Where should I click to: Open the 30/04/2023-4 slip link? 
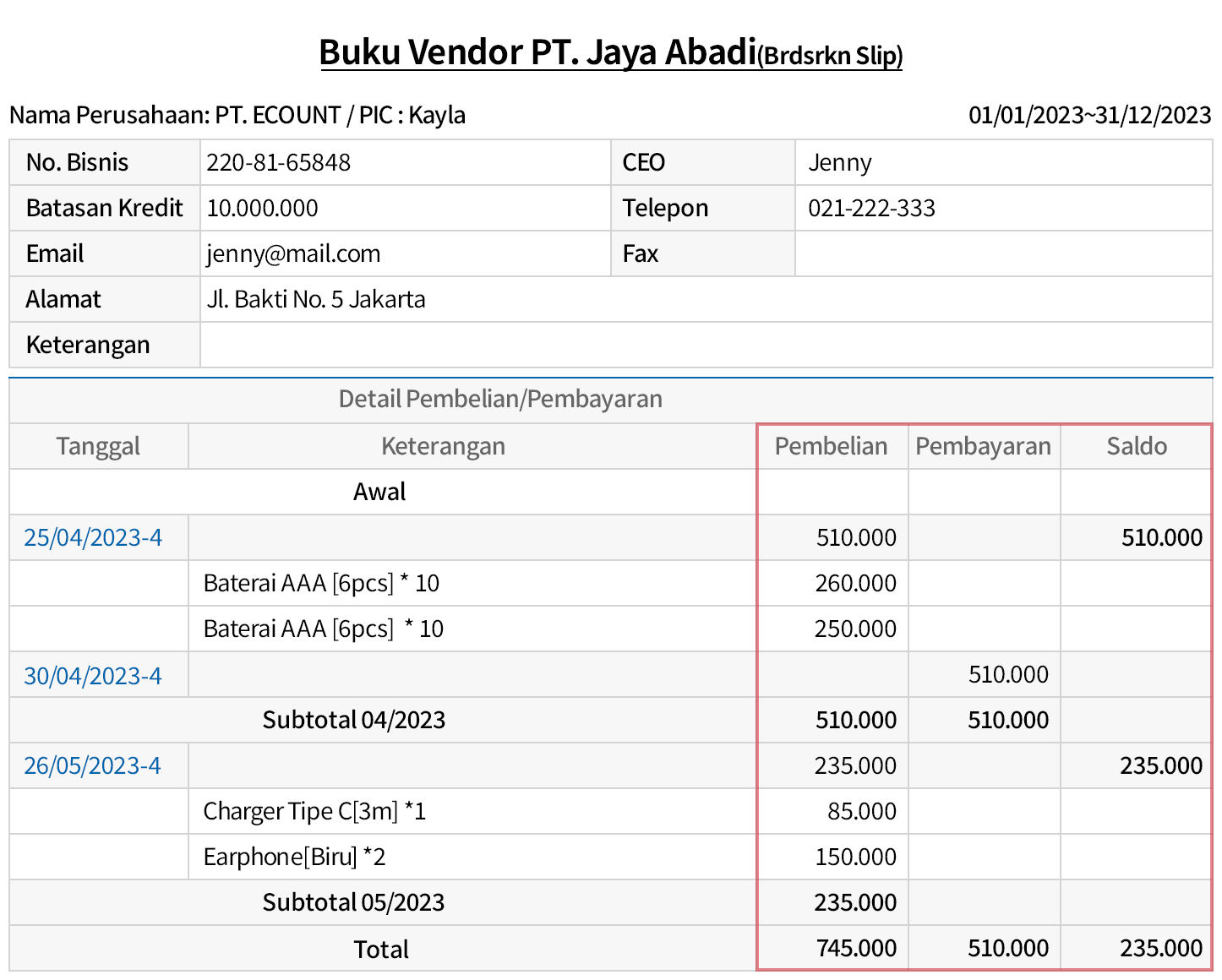(x=93, y=676)
